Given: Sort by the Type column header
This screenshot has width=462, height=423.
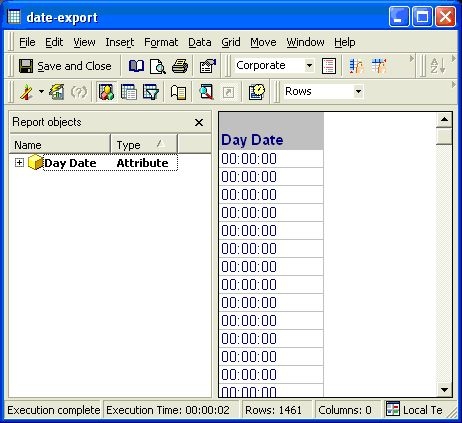Looking at the screenshot, I should (x=143, y=145).
